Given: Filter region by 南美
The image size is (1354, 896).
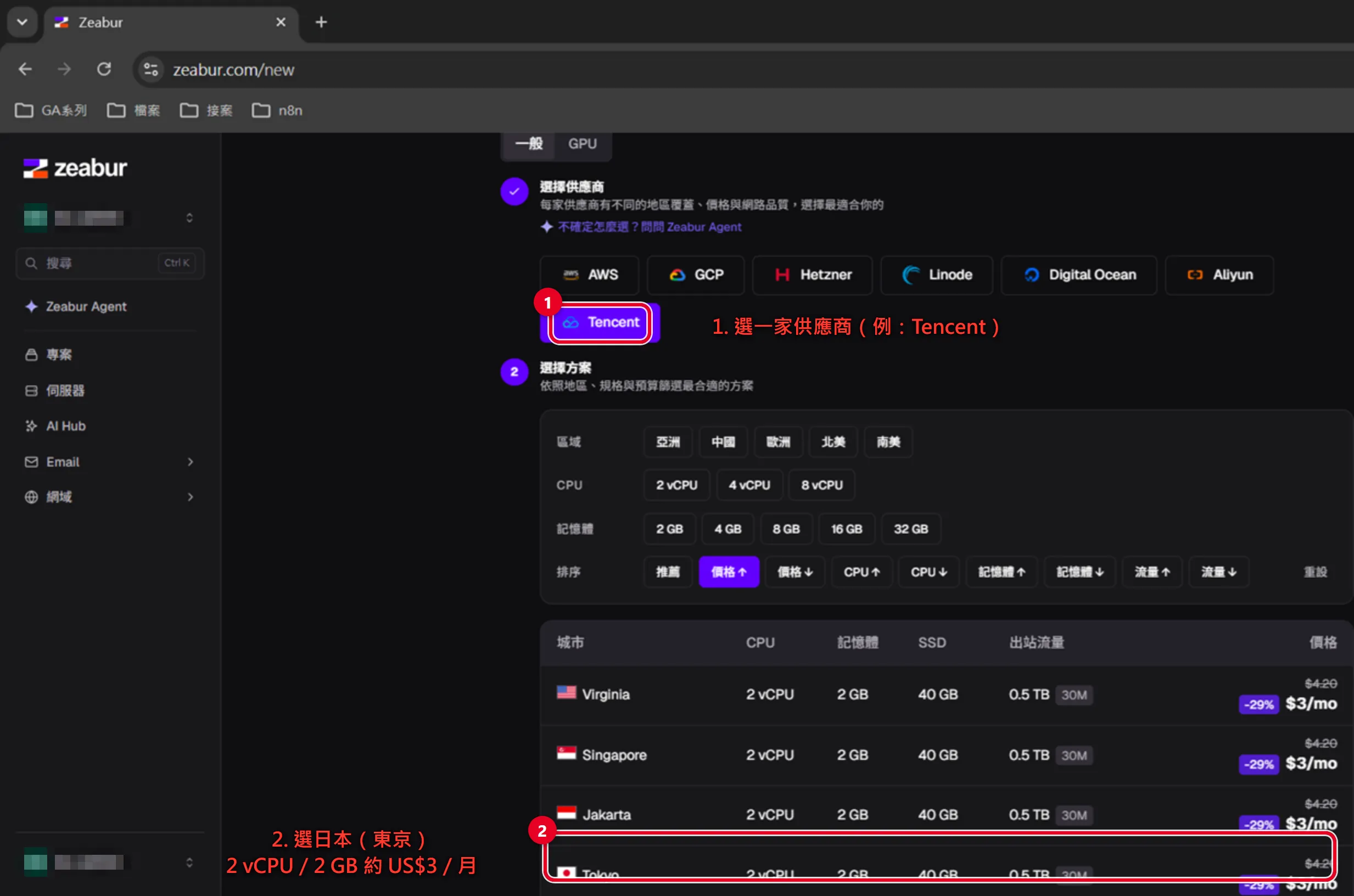Looking at the screenshot, I should (888, 442).
